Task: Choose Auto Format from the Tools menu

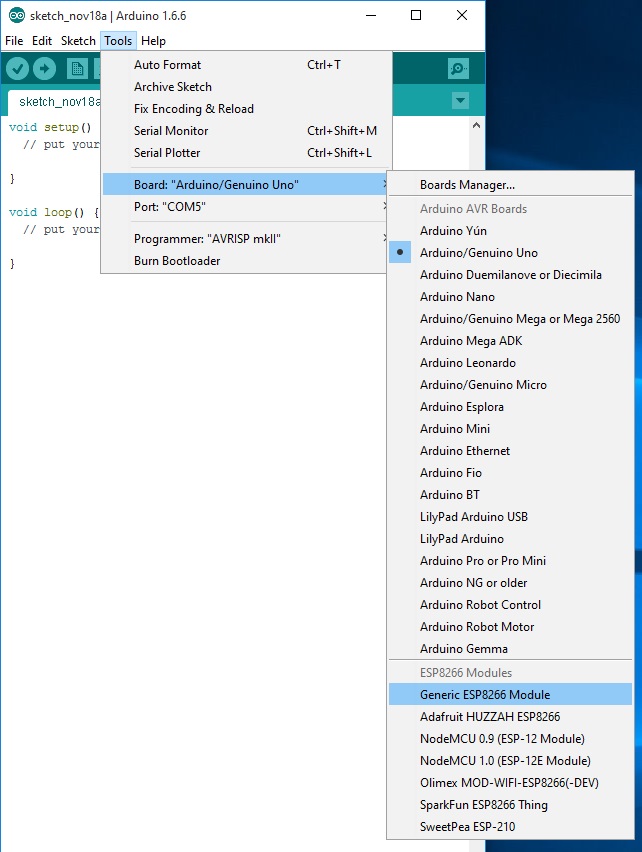Action: coord(246,65)
